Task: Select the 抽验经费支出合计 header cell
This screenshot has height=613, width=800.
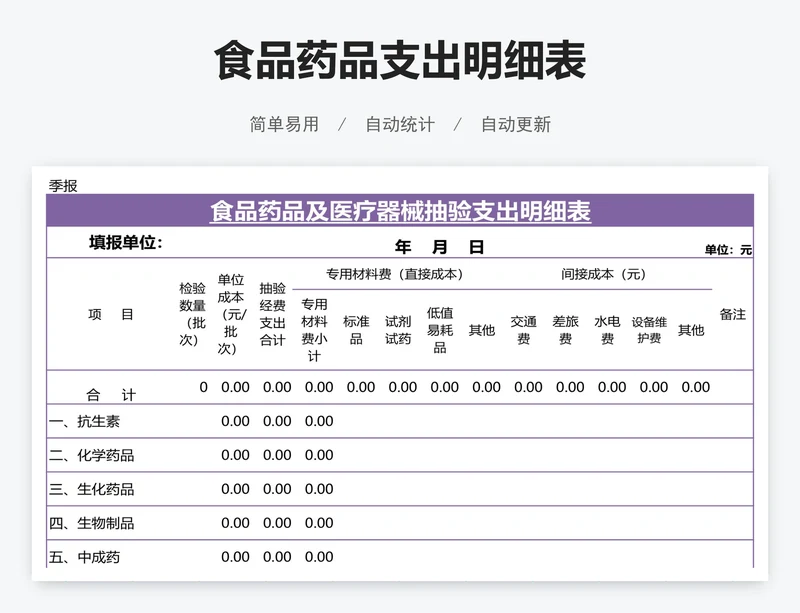Action: pos(272,314)
